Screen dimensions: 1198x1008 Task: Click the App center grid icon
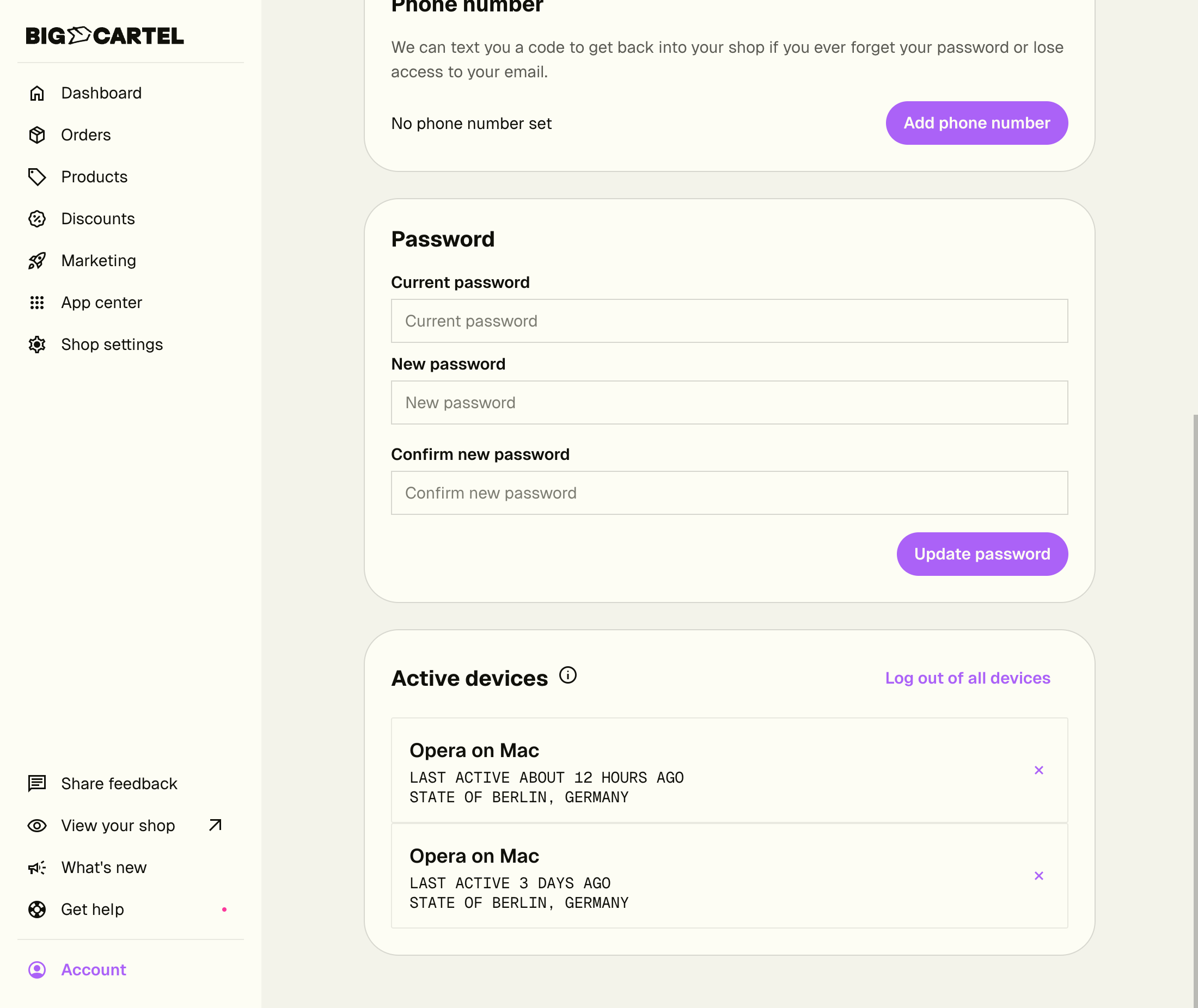pos(37,303)
